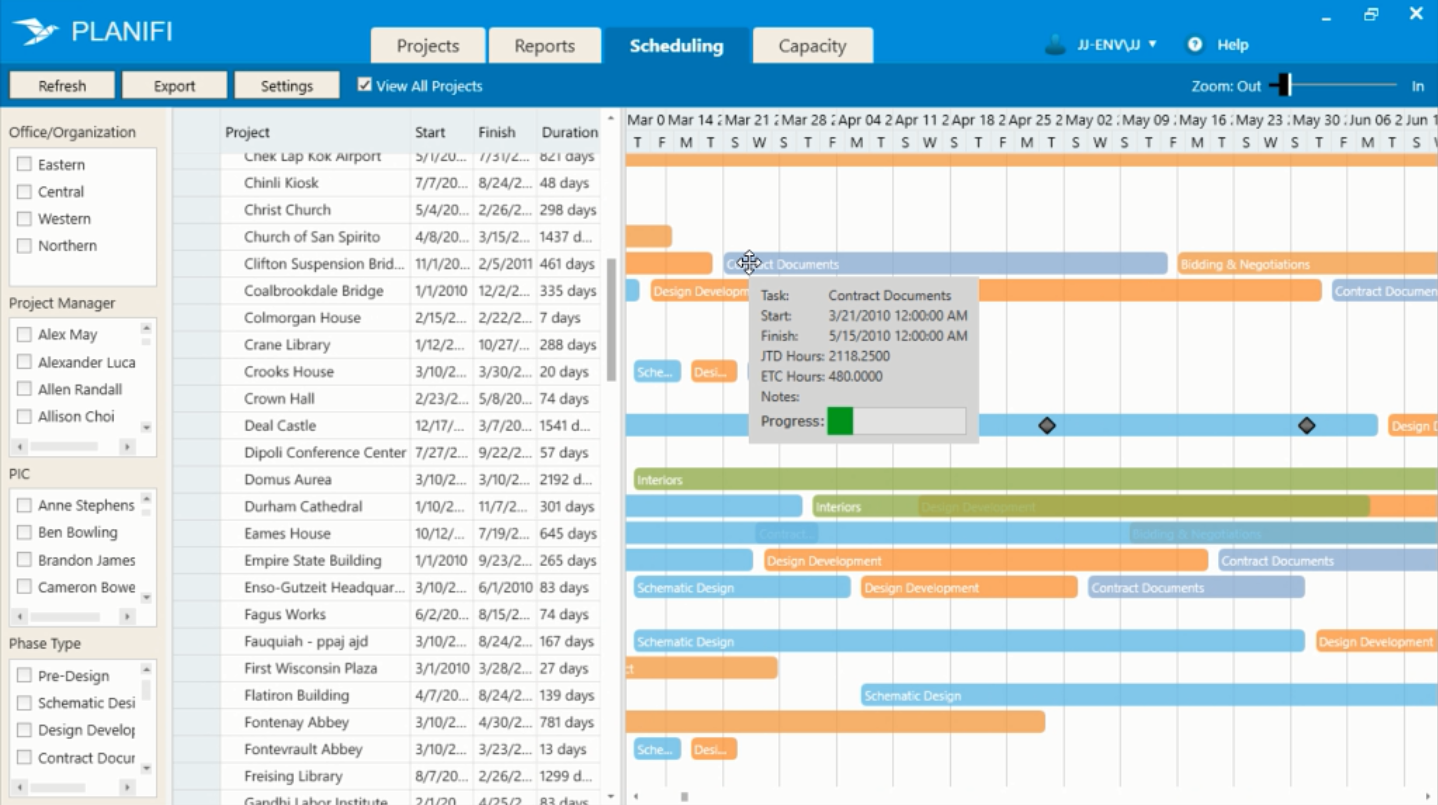Sort by the Duration column header
Image resolution: width=1438 pixels, height=805 pixels.
569,132
